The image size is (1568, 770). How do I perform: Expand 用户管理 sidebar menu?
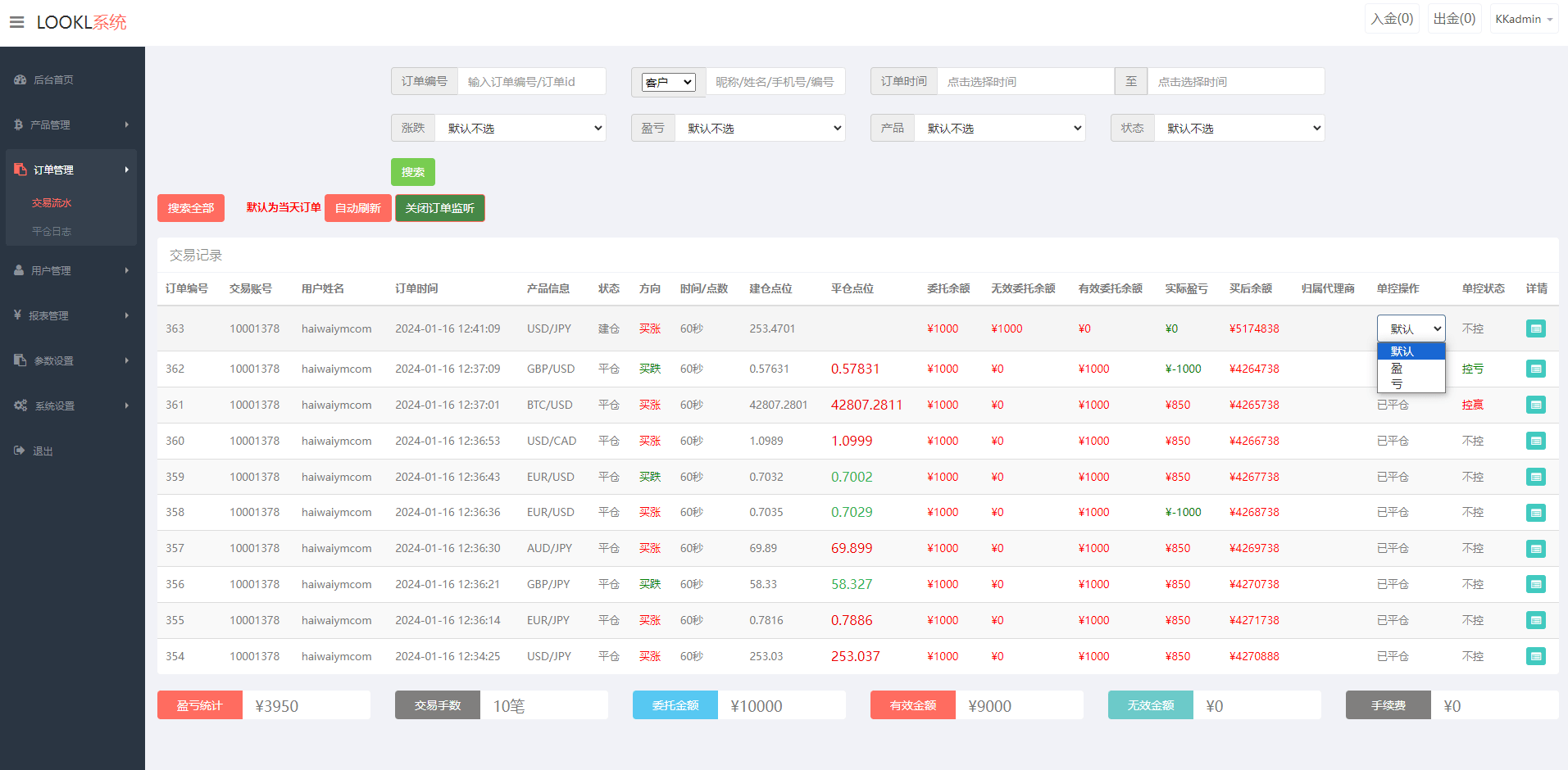point(70,270)
